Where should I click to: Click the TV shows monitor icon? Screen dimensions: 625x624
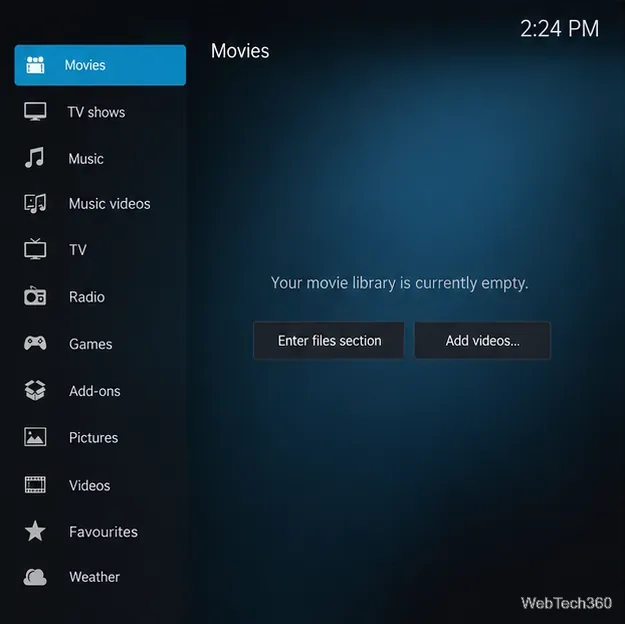pyautogui.click(x=35, y=112)
